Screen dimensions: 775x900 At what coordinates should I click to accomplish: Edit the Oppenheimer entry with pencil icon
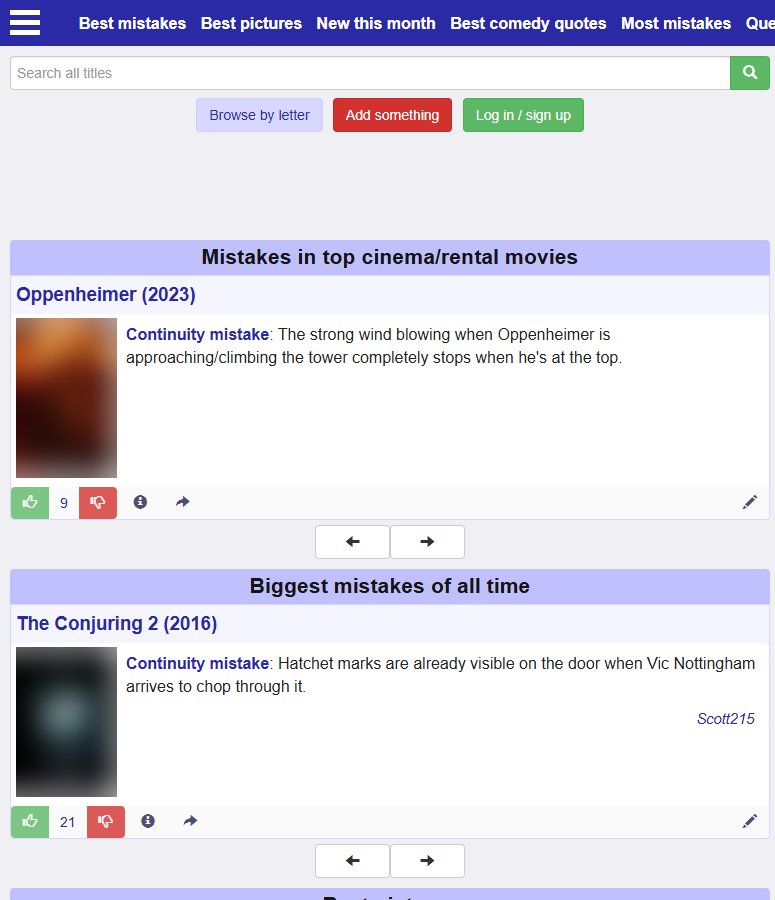point(750,502)
